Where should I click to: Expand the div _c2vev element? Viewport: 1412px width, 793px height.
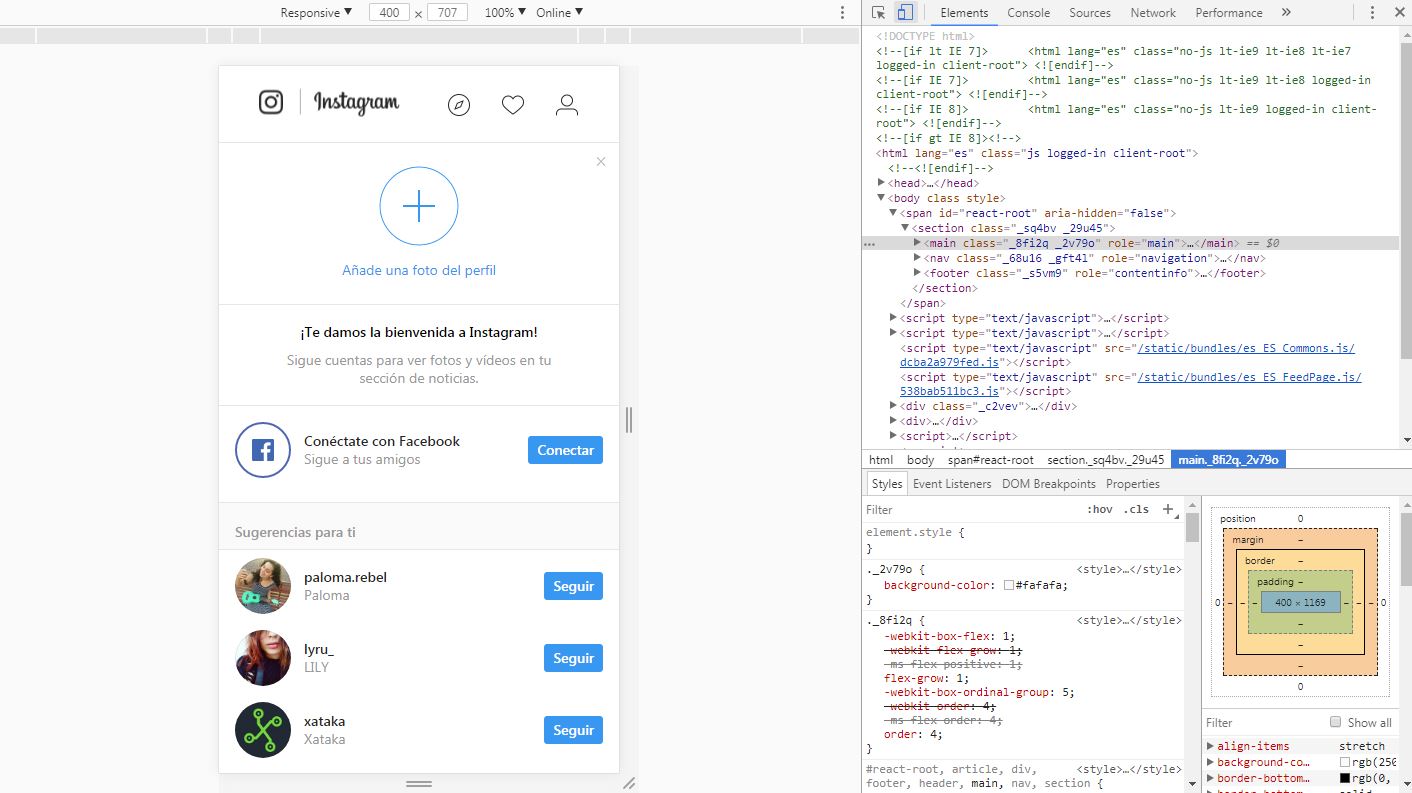(893, 406)
